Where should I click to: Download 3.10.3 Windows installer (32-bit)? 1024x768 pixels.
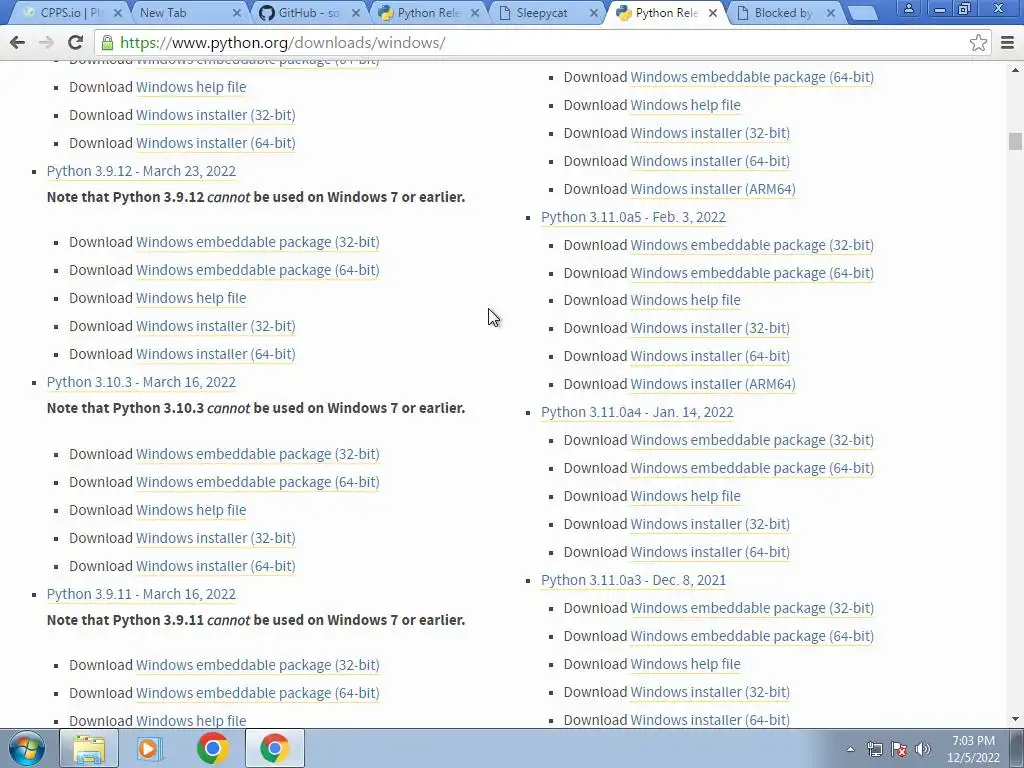click(x=216, y=538)
